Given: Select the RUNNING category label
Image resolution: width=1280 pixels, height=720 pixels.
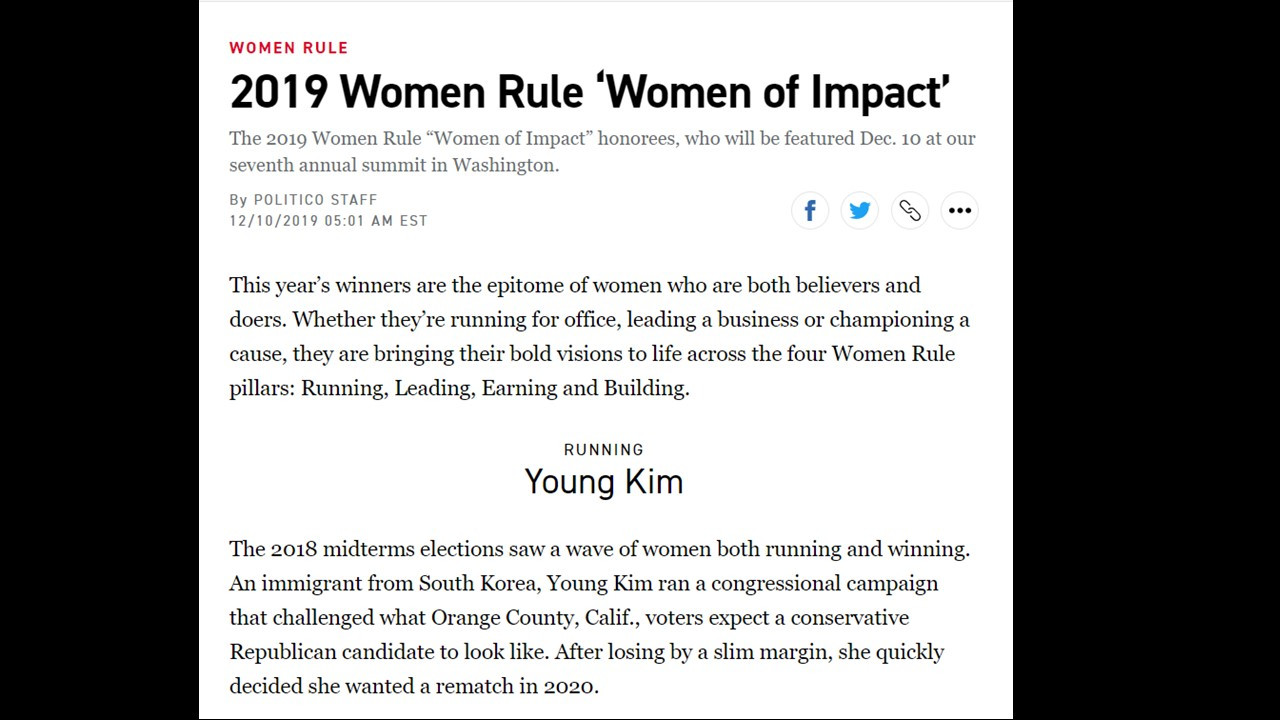Looking at the screenshot, I should click(x=604, y=450).
